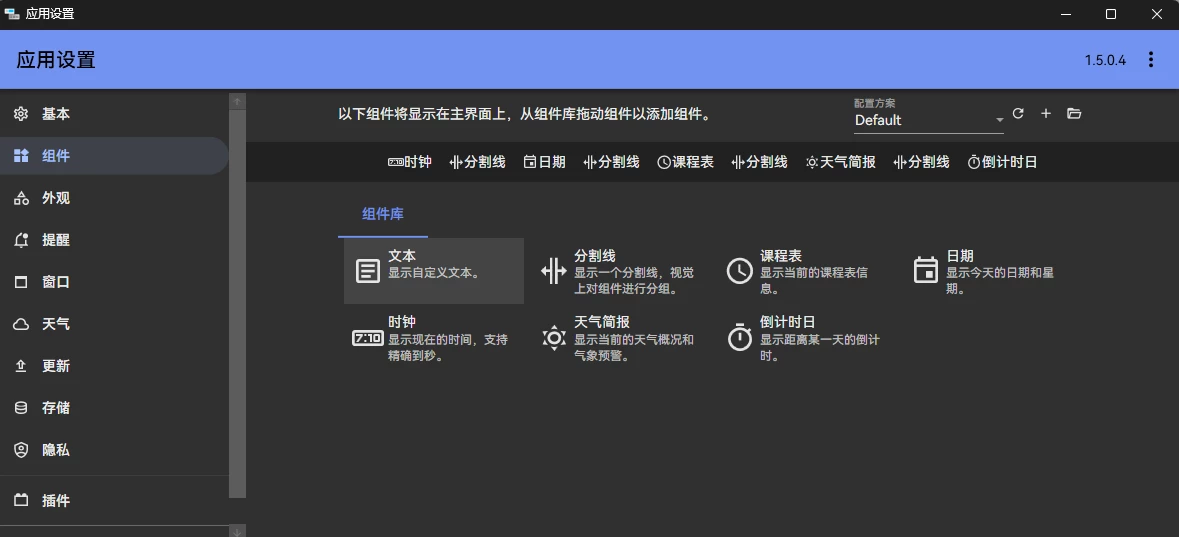This screenshot has width=1179, height=537.
Task: Select 倒计时日 component in the top bar
Action: coord(1002,162)
